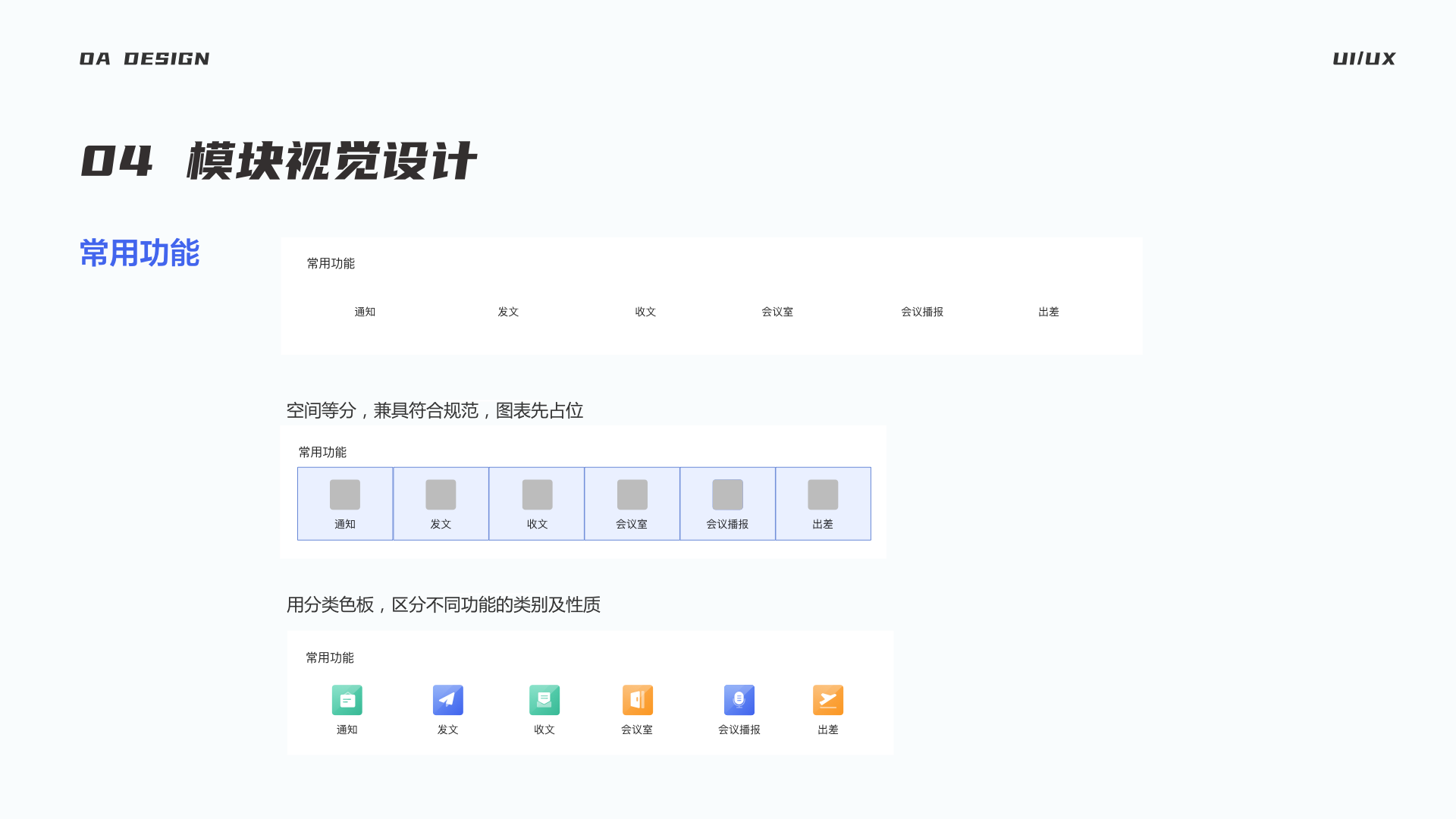Select the orange 会议室 door icon
This screenshot has height=819, width=1456.
pyautogui.click(x=637, y=700)
